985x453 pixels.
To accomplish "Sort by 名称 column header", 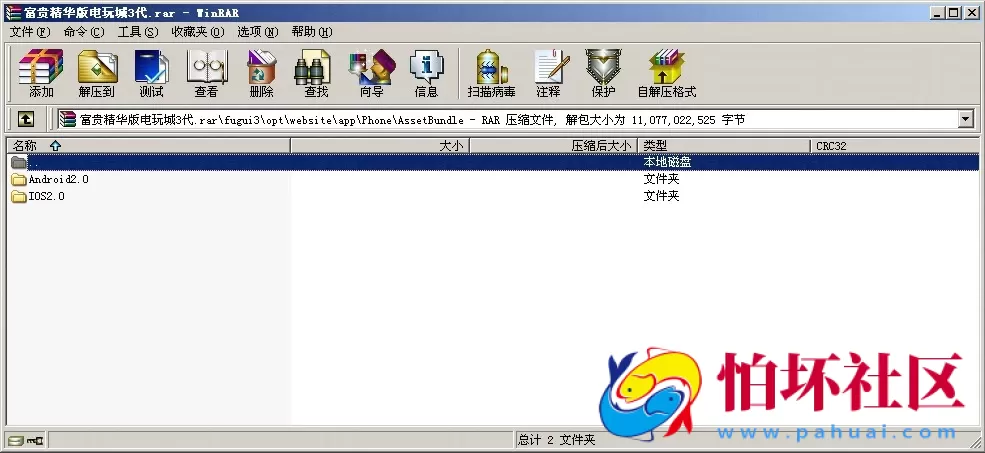I will click(x=148, y=146).
